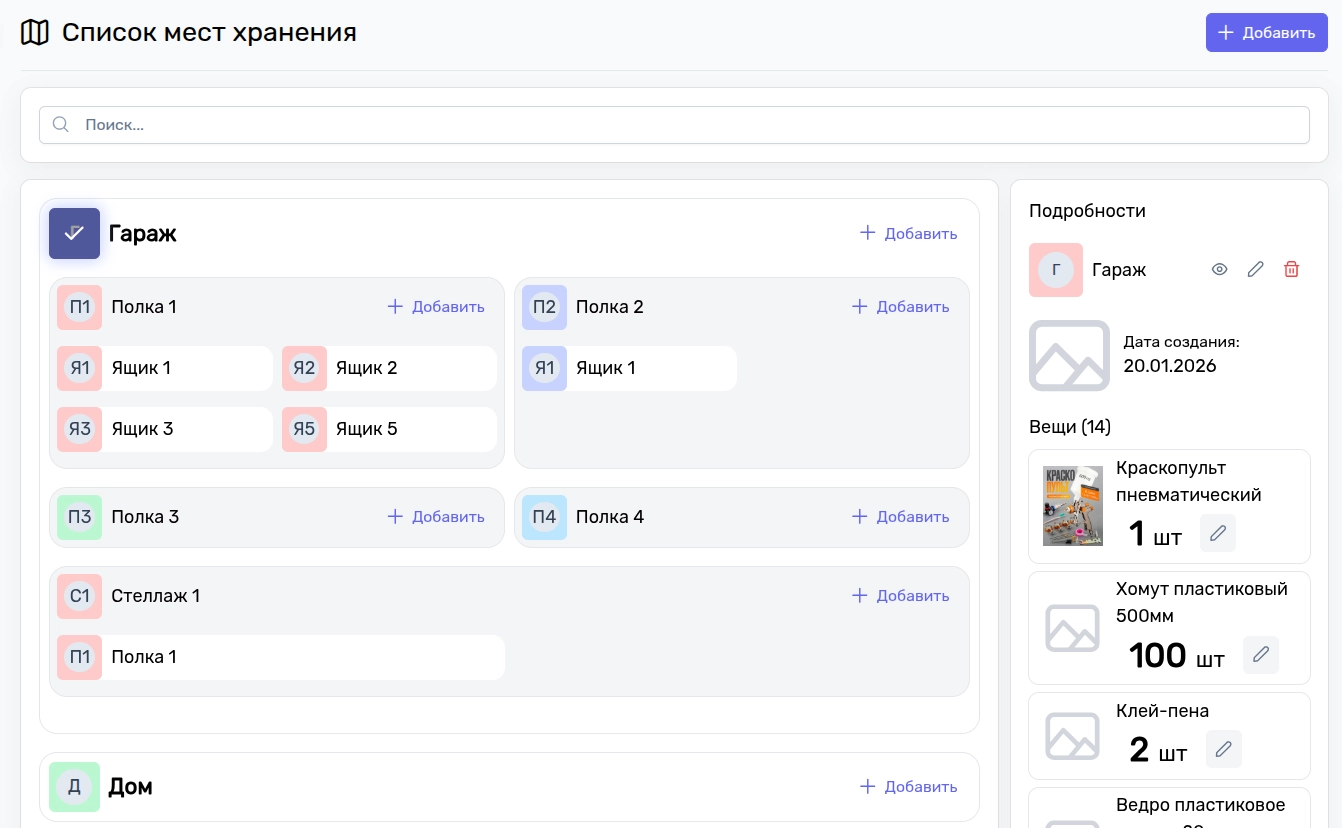This screenshot has height=828, width=1342.
Task: Click Добавить in the Полка 4 row
Action: click(x=900, y=517)
